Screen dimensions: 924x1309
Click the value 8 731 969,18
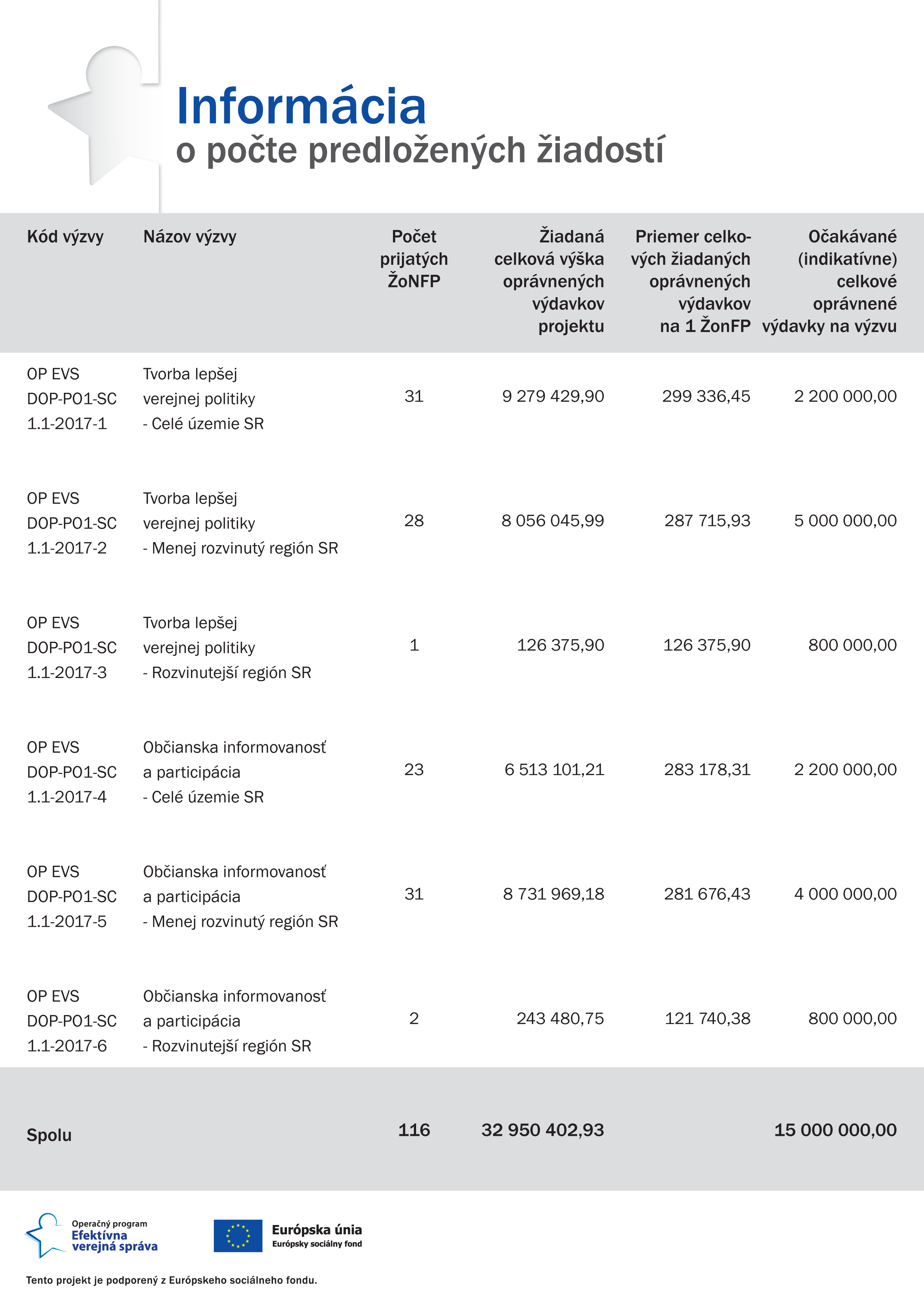tap(553, 894)
